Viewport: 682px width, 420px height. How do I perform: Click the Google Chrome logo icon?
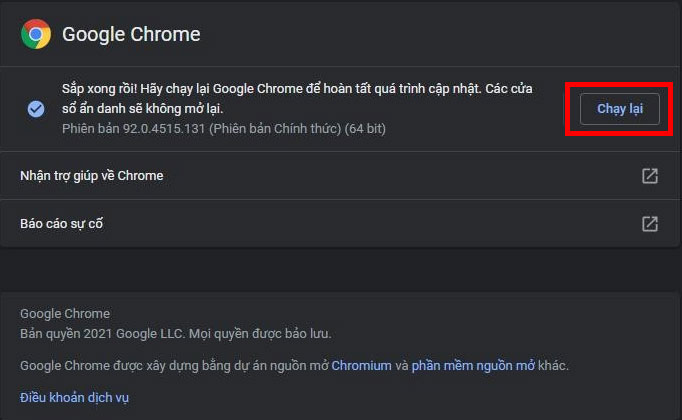tap(36, 34)
